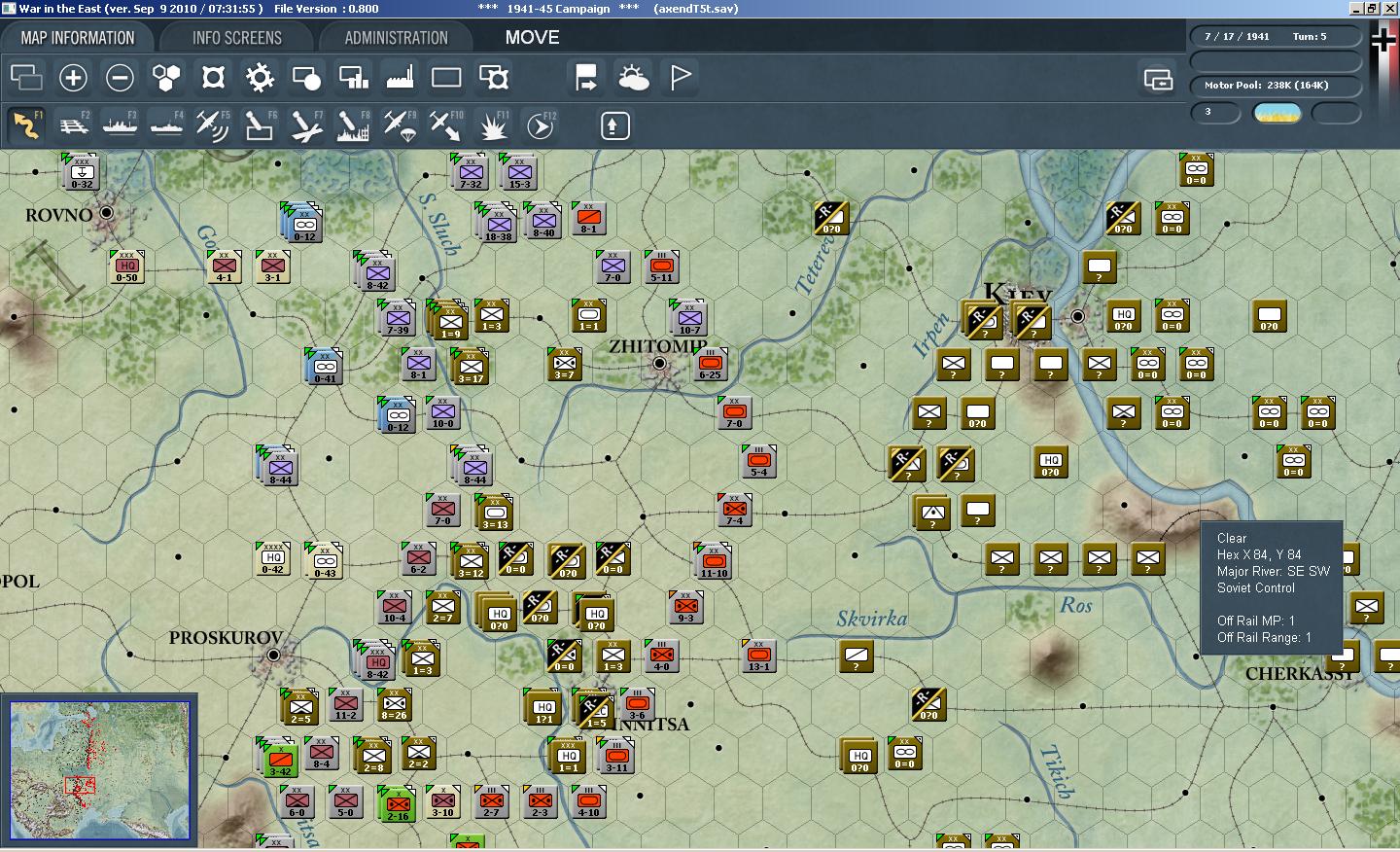
Task: Click the flag with arrow icon
Action: pyautogui.click(x=586, y=78)
